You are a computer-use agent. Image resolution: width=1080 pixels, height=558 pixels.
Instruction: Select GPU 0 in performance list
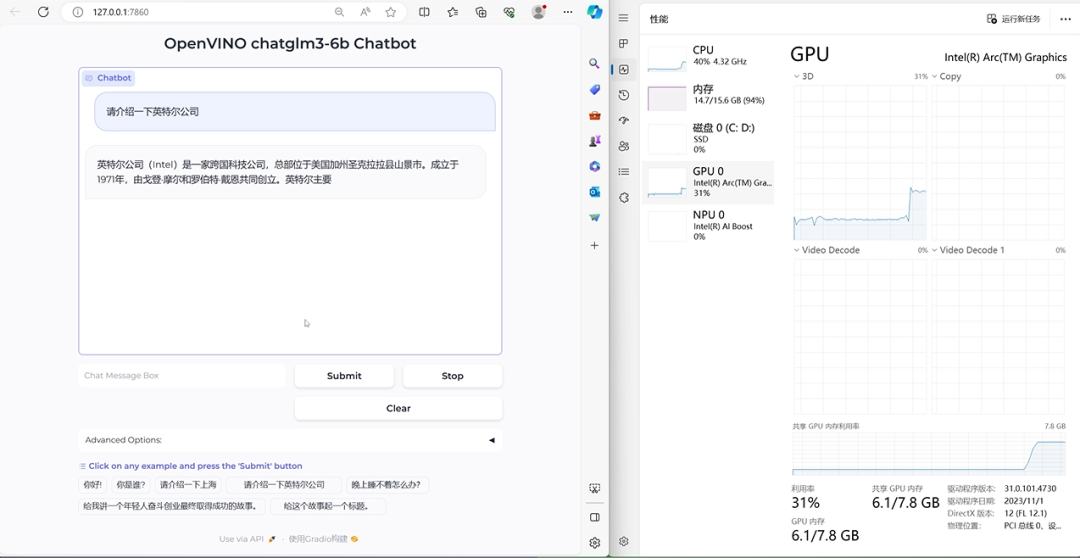tap(708, 183)
